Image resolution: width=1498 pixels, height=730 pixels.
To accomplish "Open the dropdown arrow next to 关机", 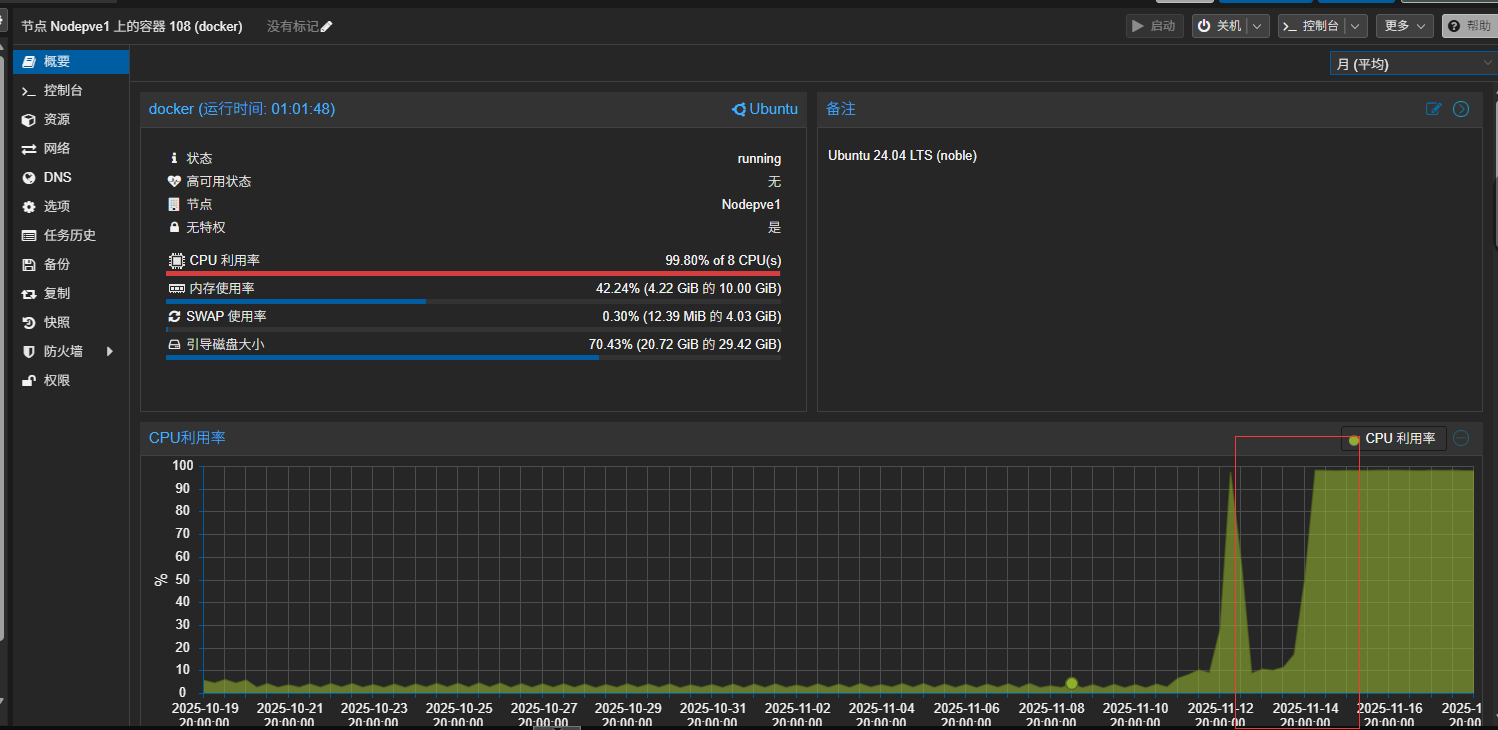I will coord(1258,26).
